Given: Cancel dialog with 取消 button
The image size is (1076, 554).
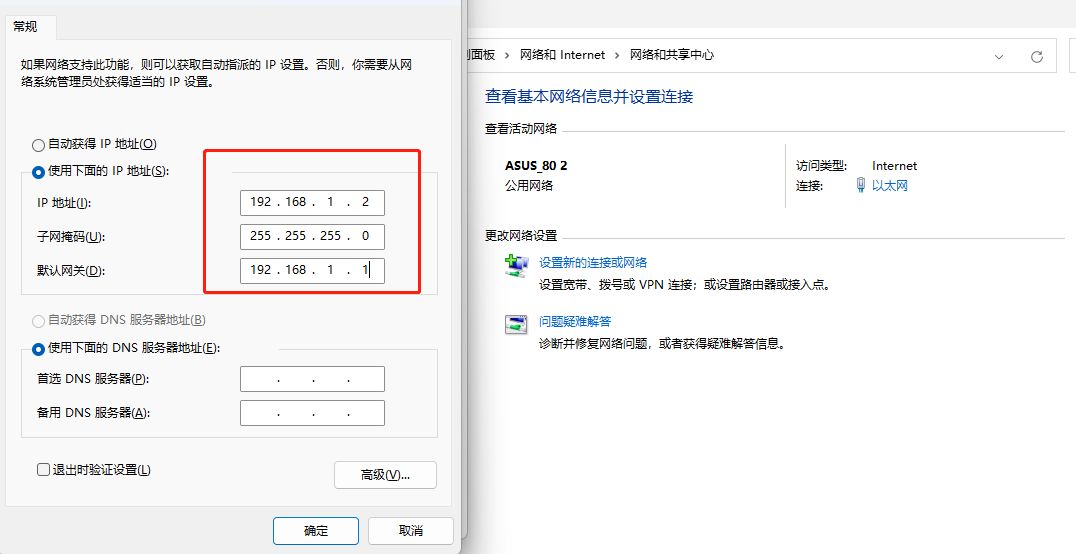Looking at the screenshot, I should (410, 531).
